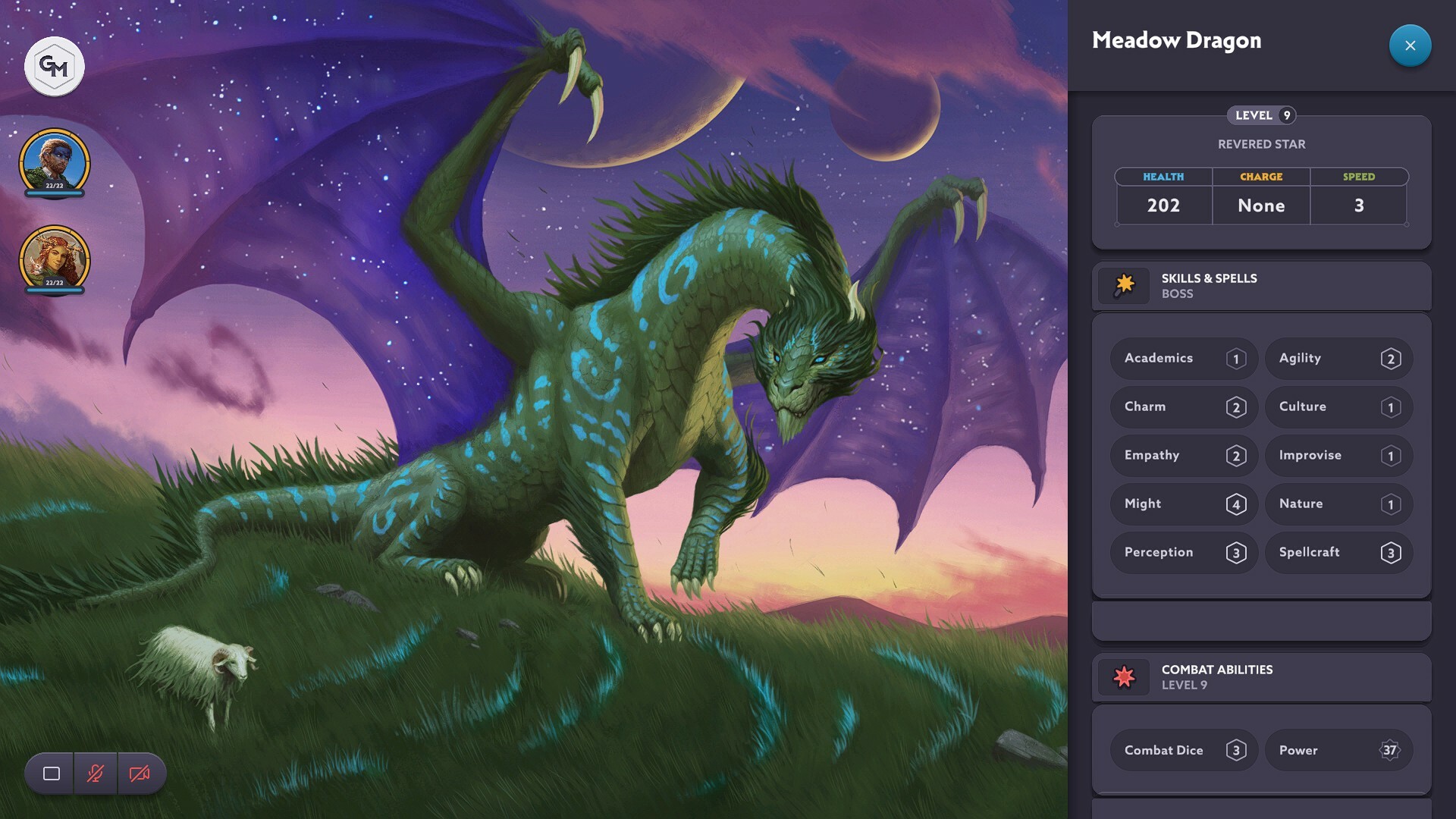
Task: Unmute the microphone
Action: click(96, 773)
